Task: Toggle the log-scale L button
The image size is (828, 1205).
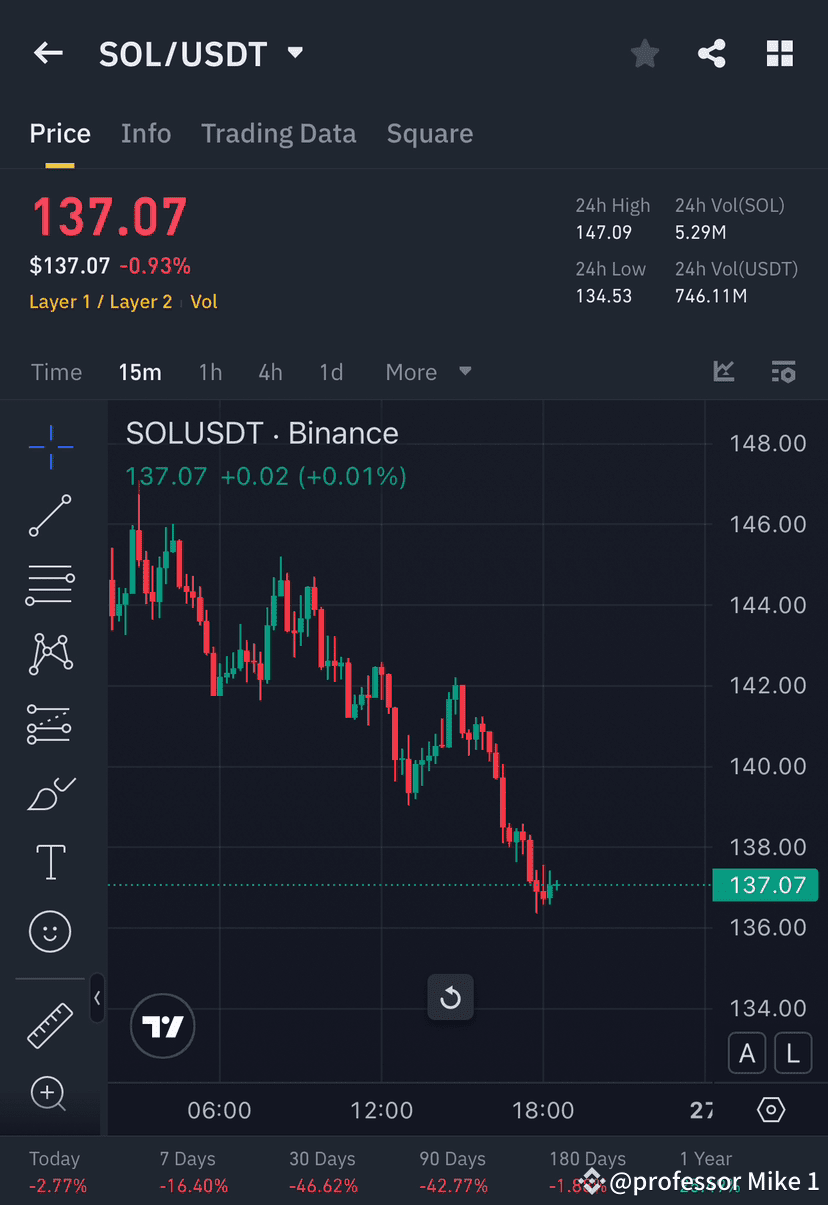Action: coord(793,1053)
